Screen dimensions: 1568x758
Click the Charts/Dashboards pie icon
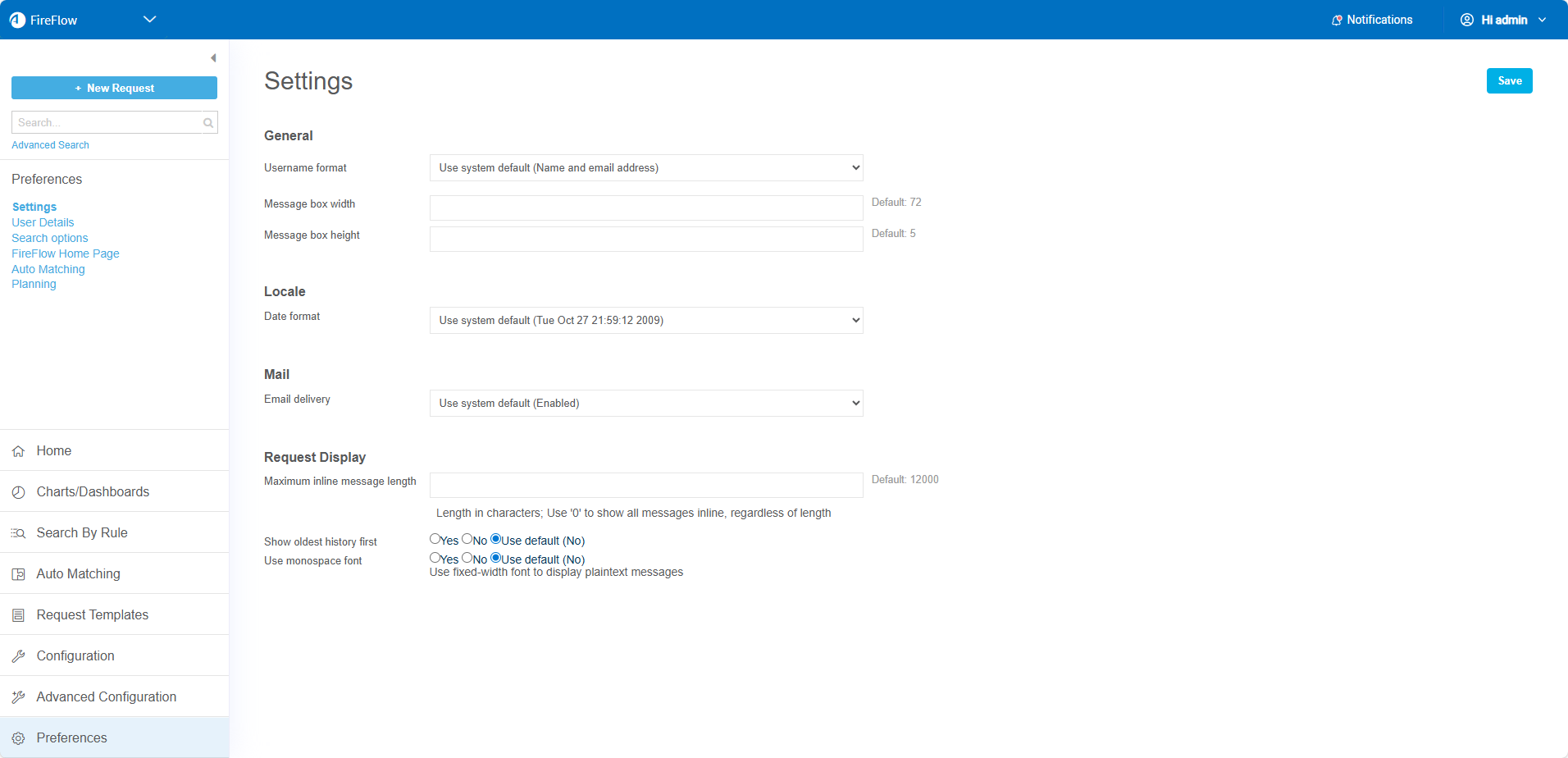pyautogui.click(x=18, y=492)
